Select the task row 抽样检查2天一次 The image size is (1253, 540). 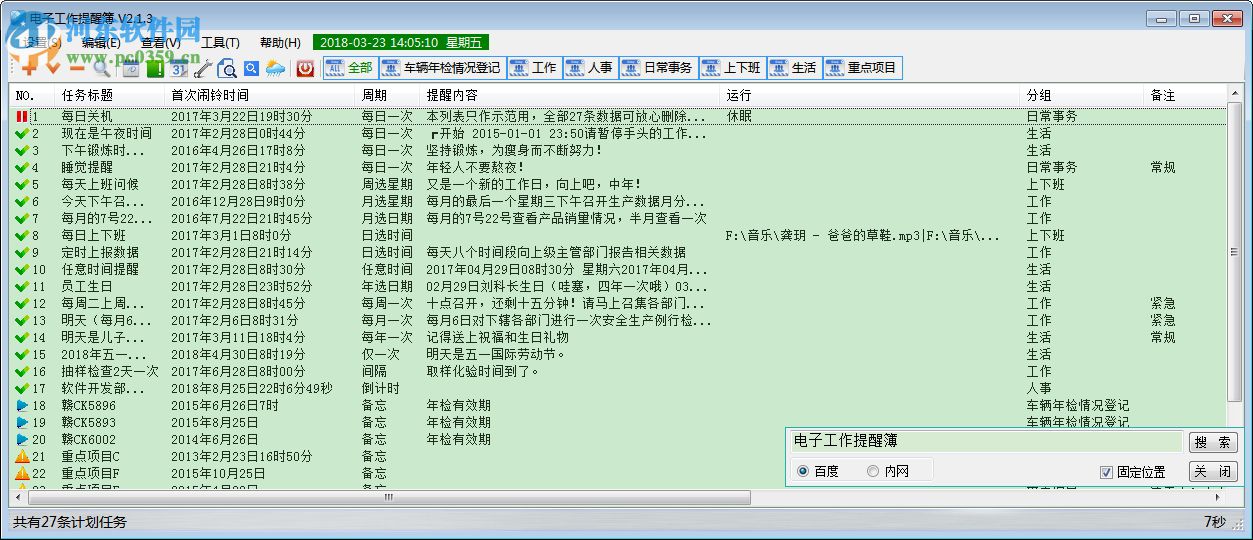(x=619, y=371)
